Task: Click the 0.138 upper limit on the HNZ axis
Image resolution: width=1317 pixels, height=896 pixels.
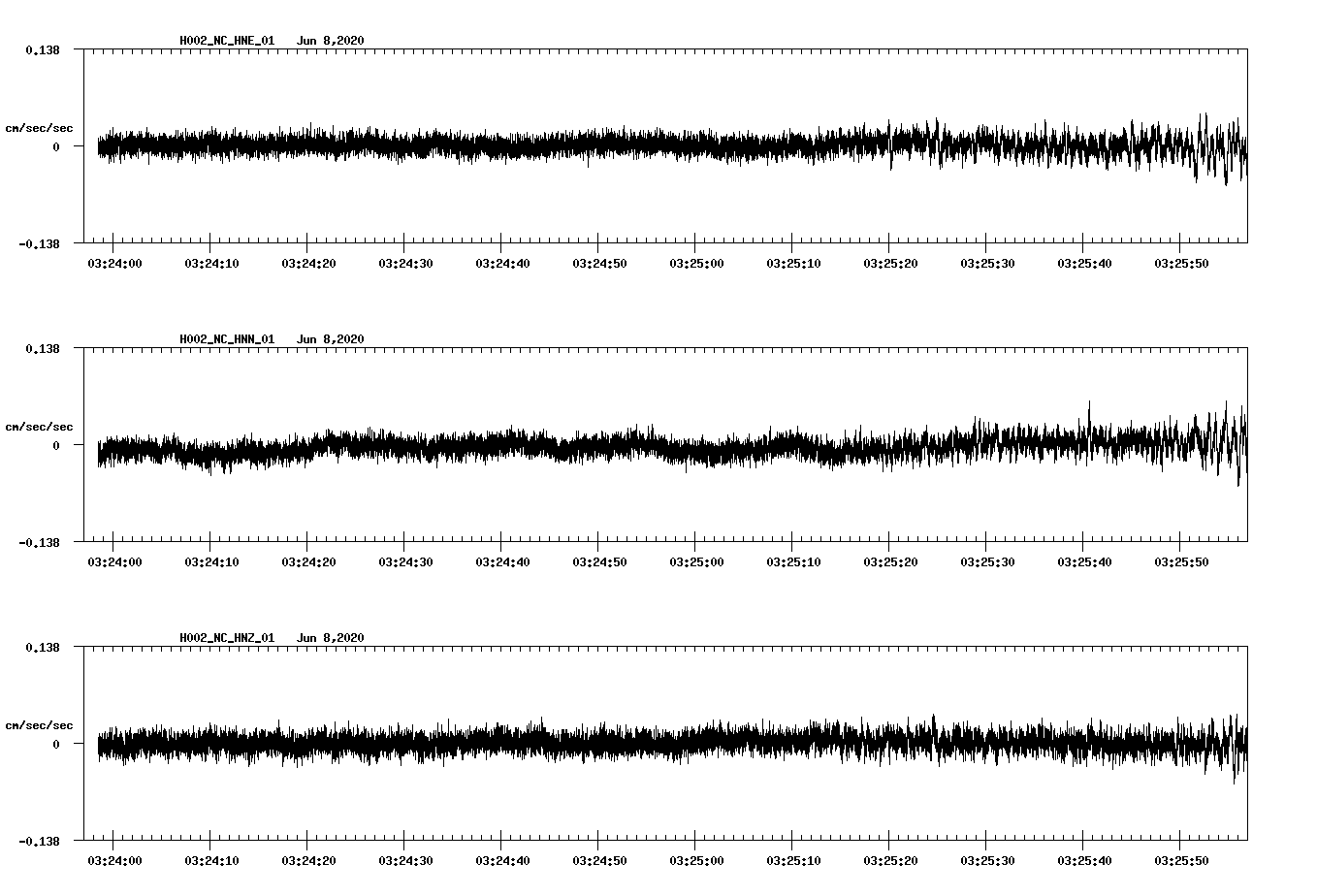Action: click(x=43, y=647)
